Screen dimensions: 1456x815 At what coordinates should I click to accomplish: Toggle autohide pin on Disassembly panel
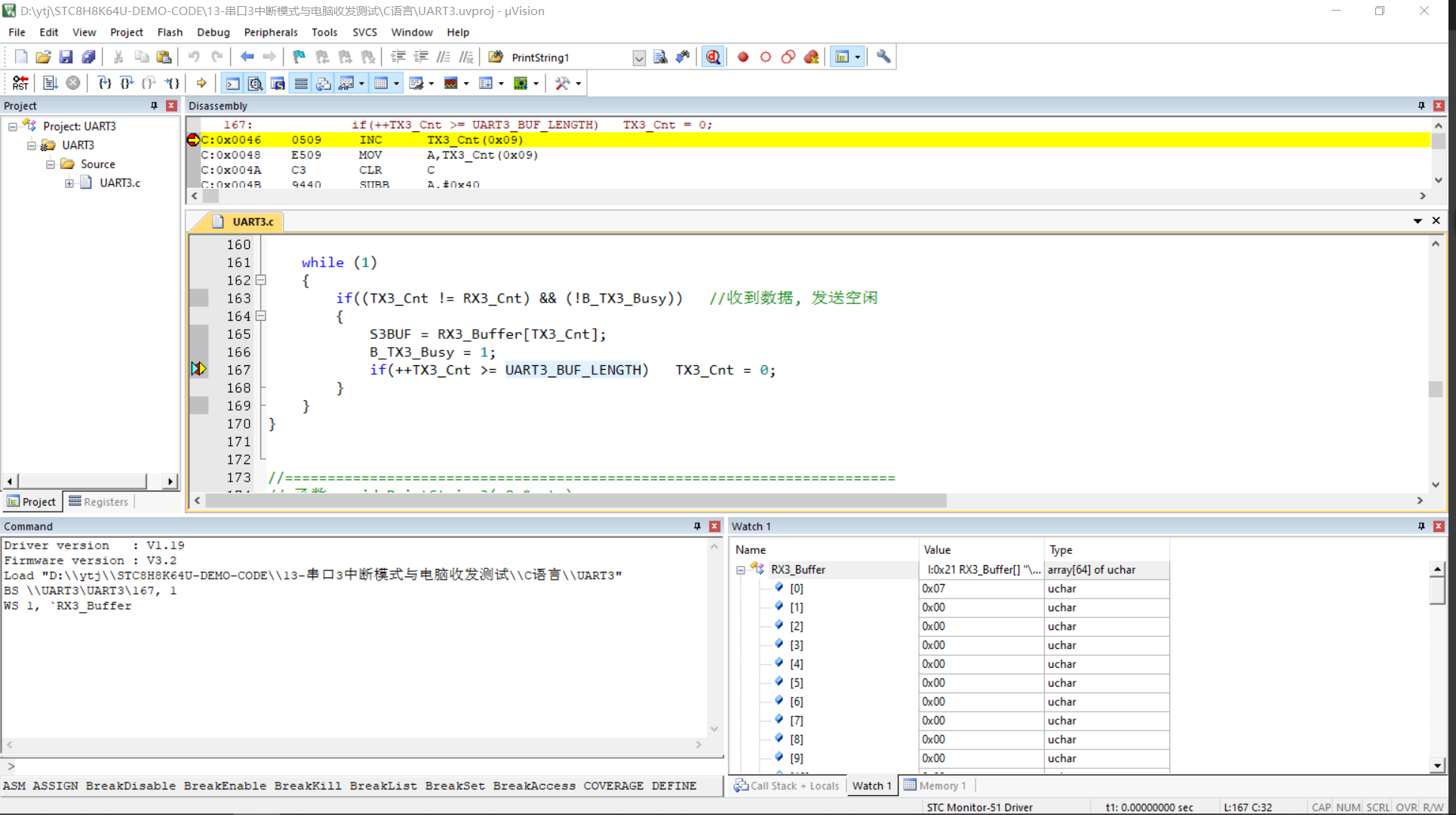point(1421,106)
